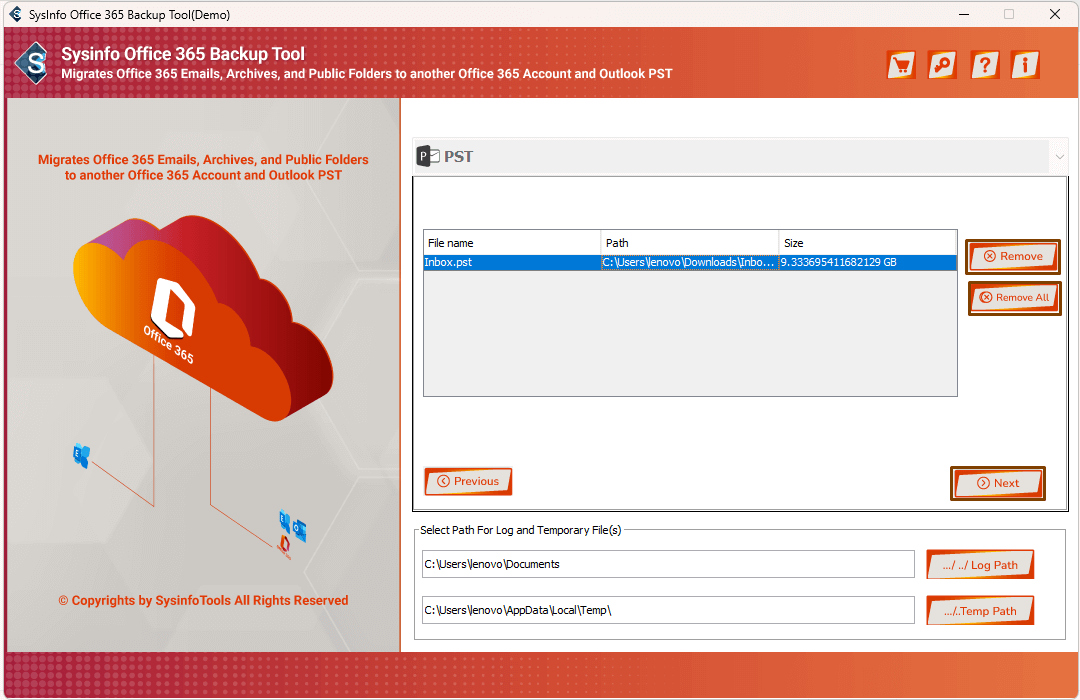Expand the PST format dropdown arrow
1080x700 pixels.
pyautogui.click(x=1058, y=157)
